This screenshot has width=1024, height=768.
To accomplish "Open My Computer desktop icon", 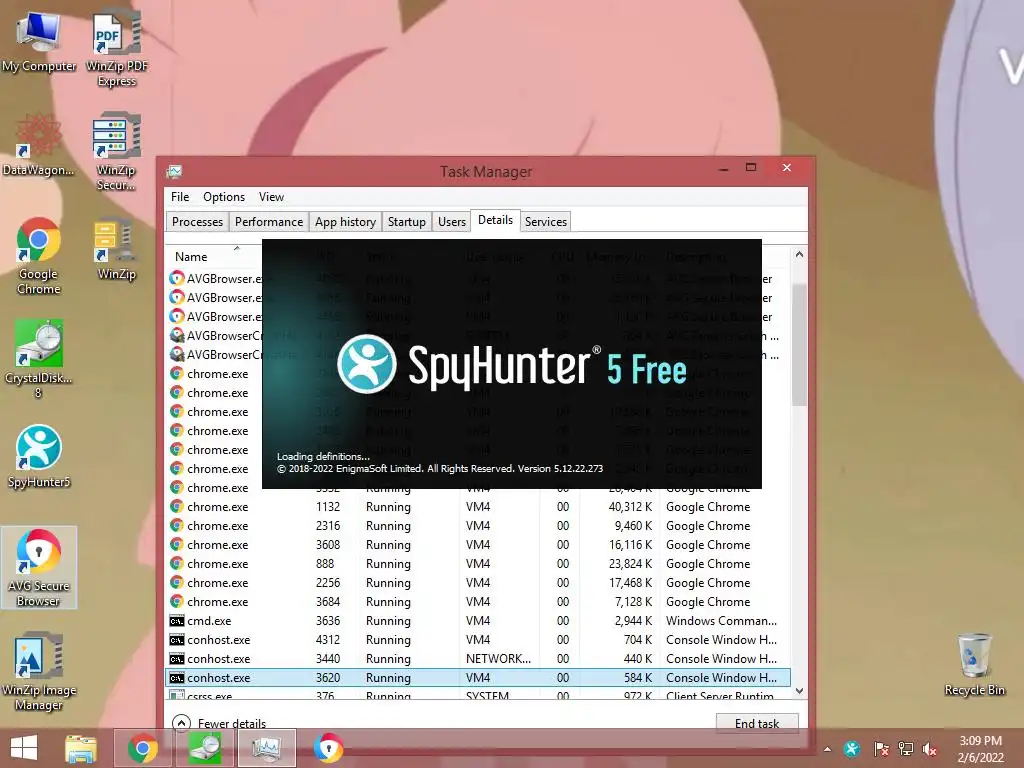I will click(x=39, y=43).
